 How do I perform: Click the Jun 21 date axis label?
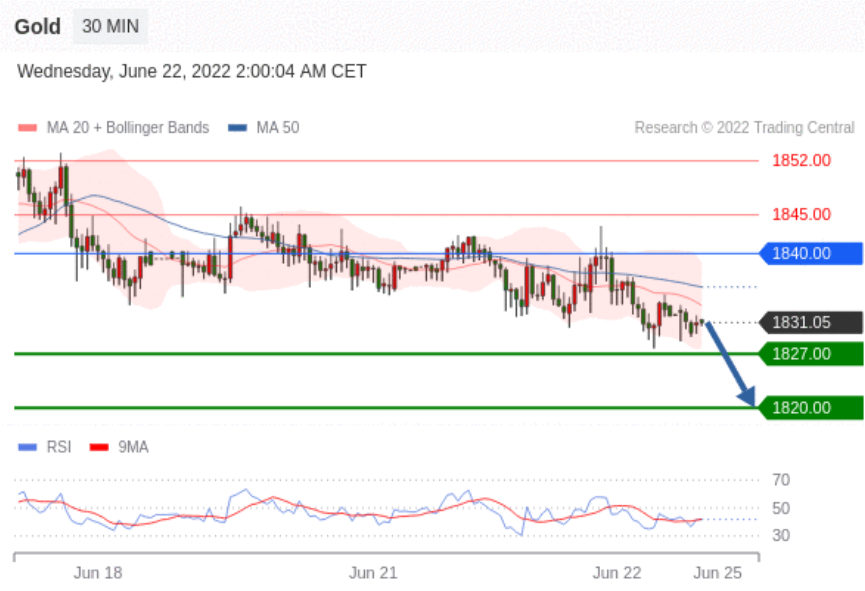(x=373, y=573)
